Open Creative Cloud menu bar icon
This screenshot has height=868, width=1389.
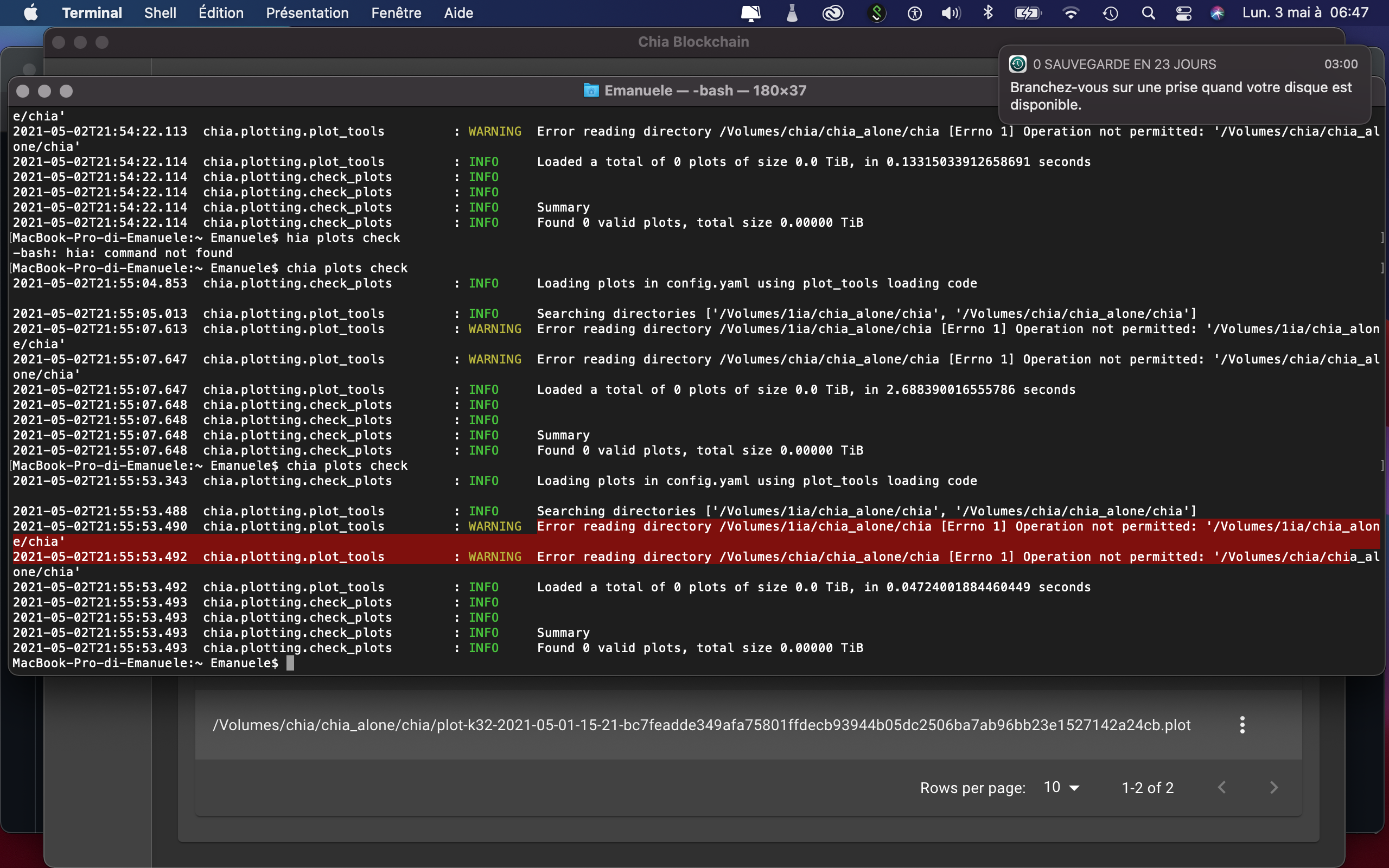[x=833, y=12]
